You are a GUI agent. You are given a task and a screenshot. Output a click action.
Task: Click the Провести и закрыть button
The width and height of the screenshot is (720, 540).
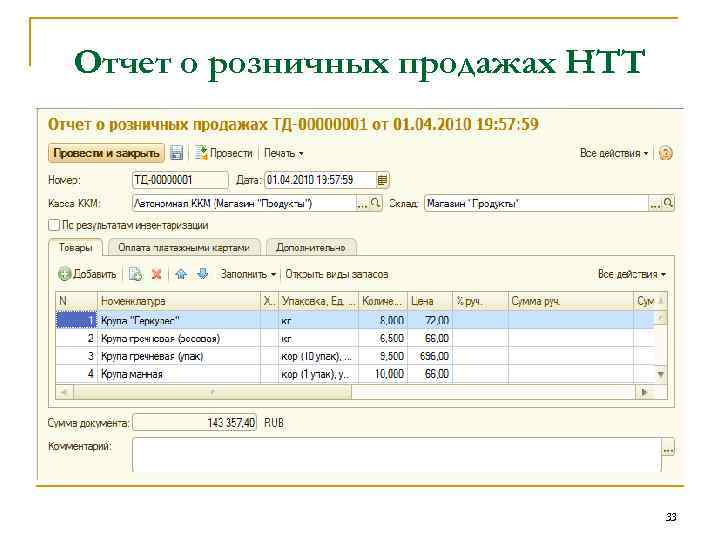coord(106,153)
